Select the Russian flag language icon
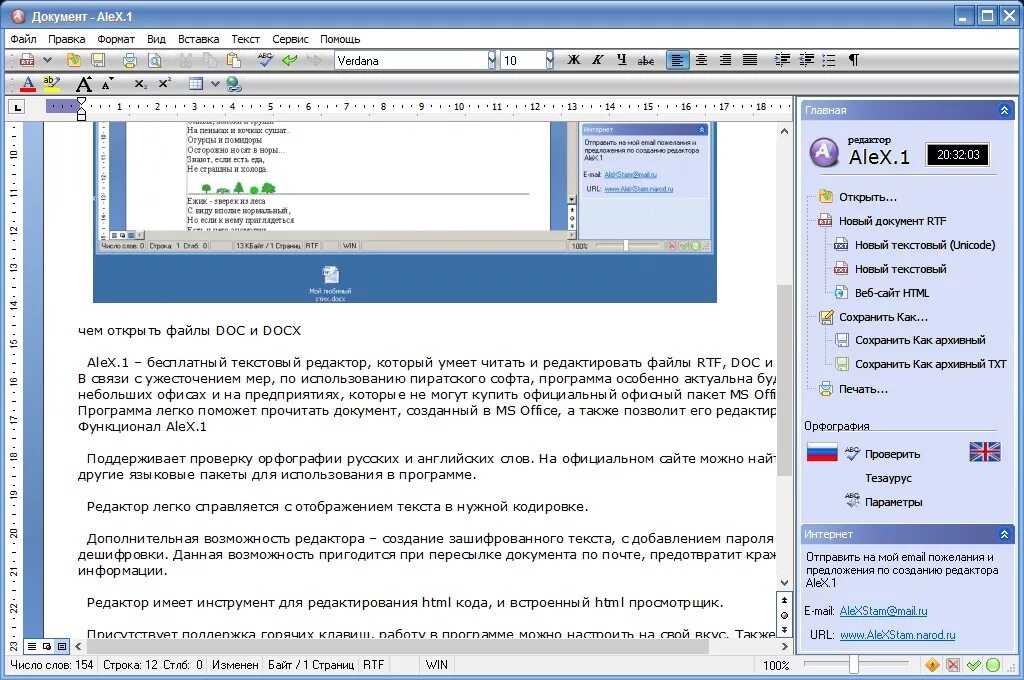1024x680 pixels. 822,452
